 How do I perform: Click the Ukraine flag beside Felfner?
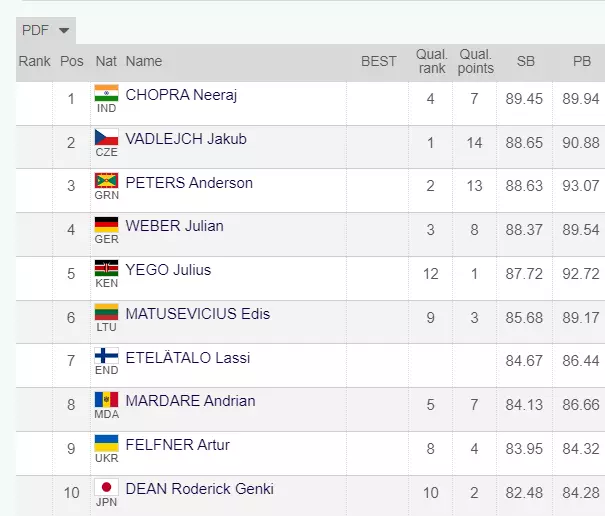click(106, 443)
